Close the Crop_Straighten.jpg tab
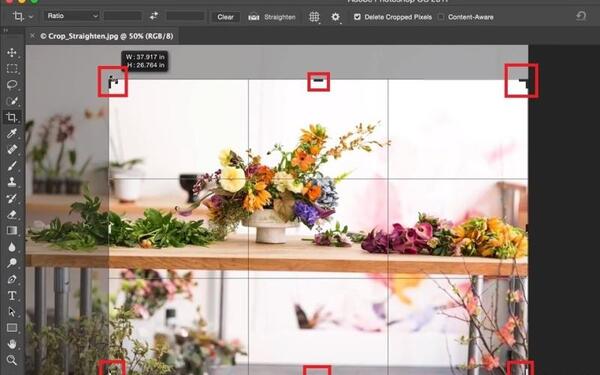This screenshot has height=375, width=600. pos(32,36)
